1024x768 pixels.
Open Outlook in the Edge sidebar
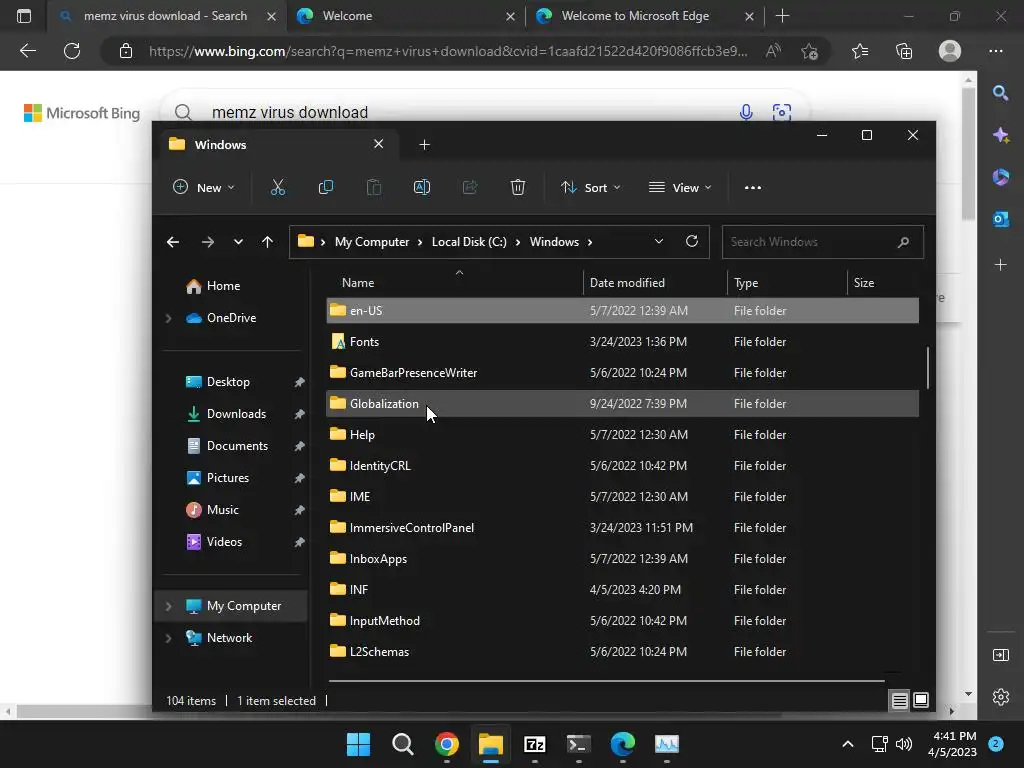point(1000,219)
